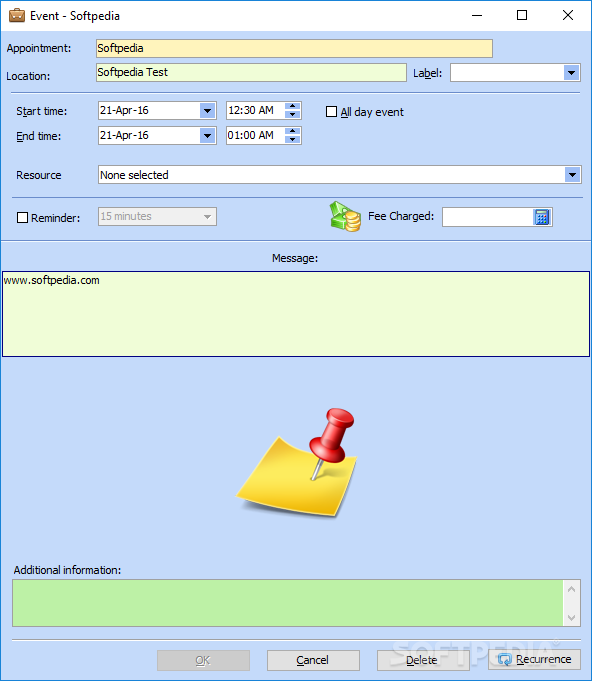
Task: Click the Delete button
Action: tap(423, 660)
